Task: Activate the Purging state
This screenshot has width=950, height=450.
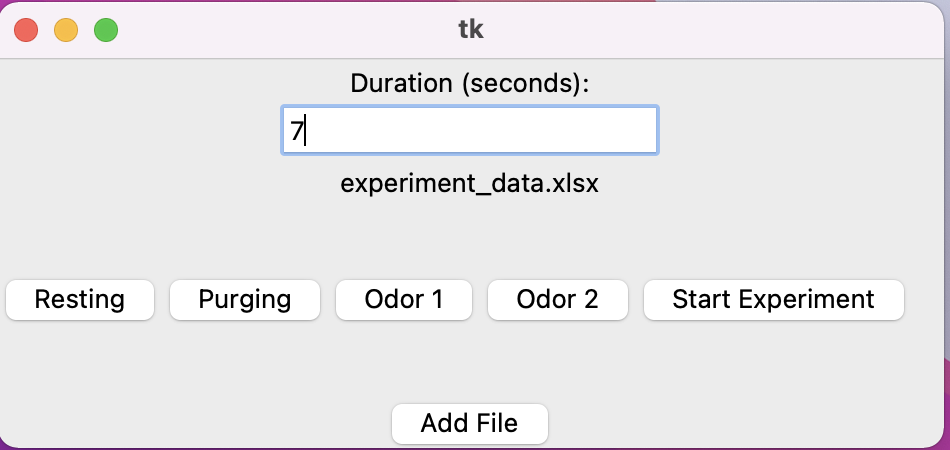Action: (x=245, y=299)
